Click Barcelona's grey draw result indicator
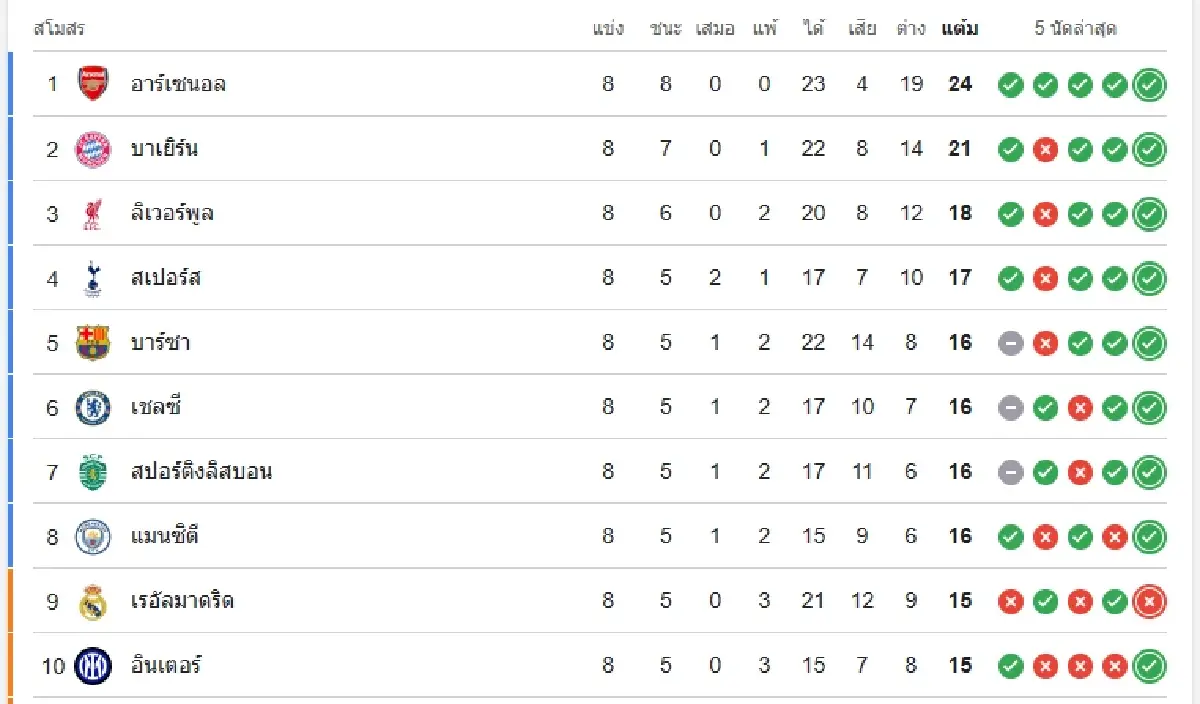This screenshot has width=1200, height=704. point(1011,343)
